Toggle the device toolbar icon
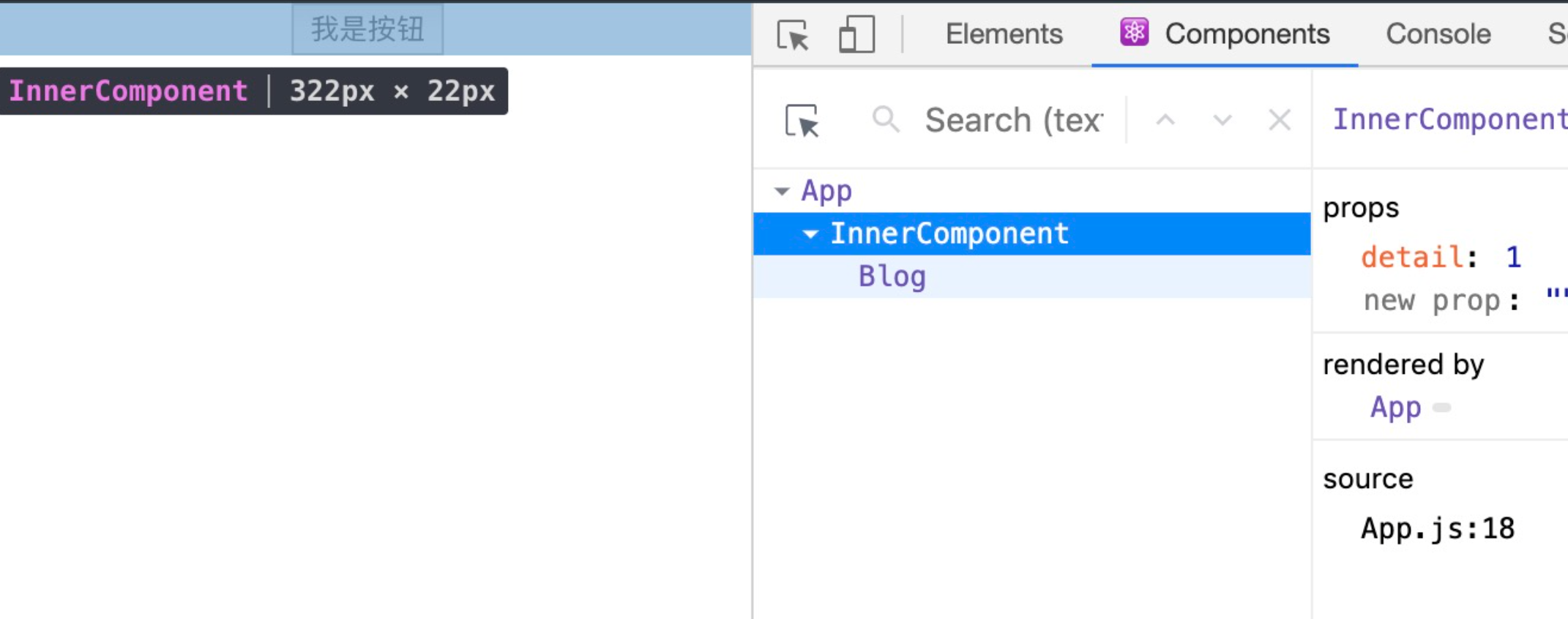This screenshot has width=1568, height=619. [856, 34]
